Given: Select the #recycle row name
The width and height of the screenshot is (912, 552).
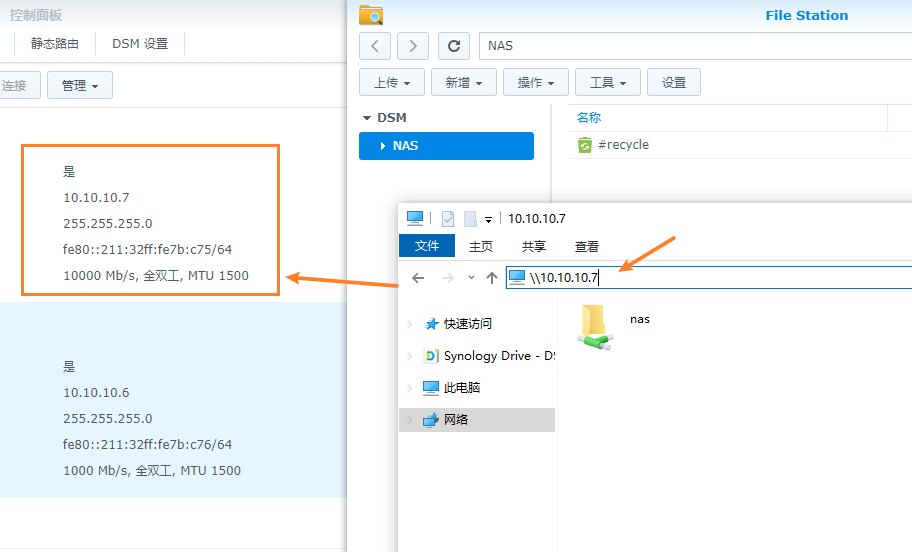Looking at the screenshot, I should (624, 145).
